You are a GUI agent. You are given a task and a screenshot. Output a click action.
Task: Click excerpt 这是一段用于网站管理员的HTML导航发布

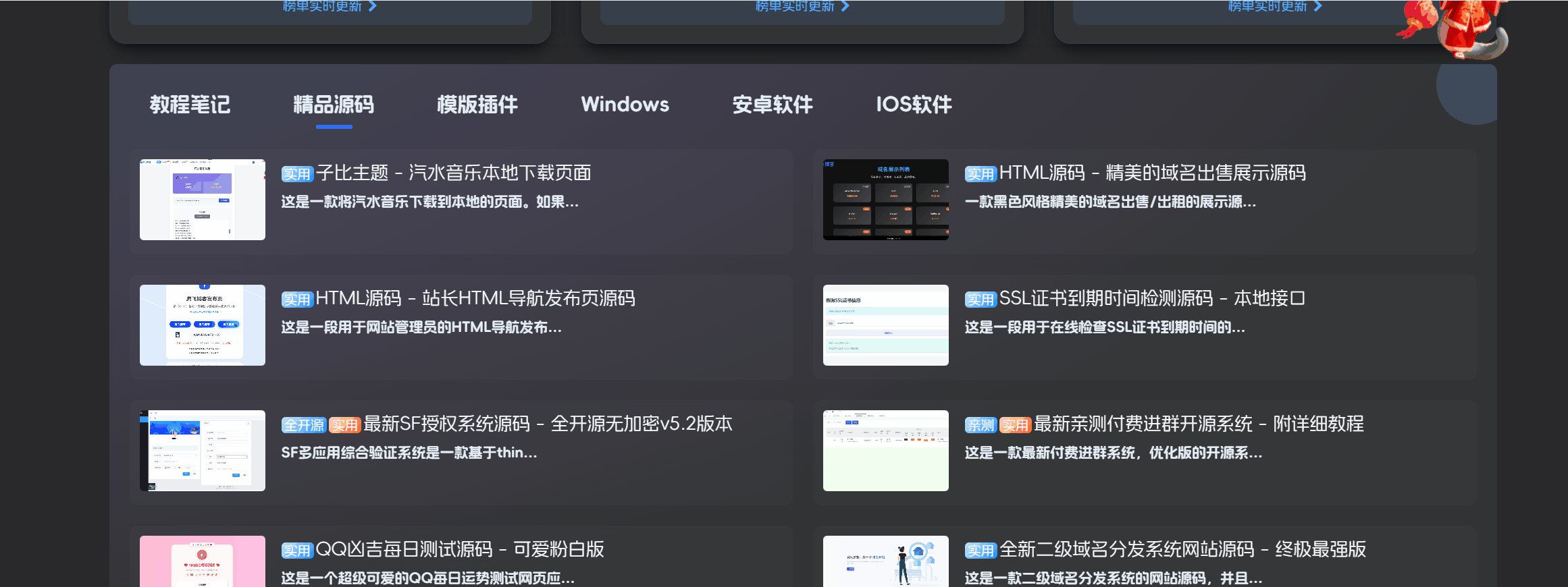[421, 327]
